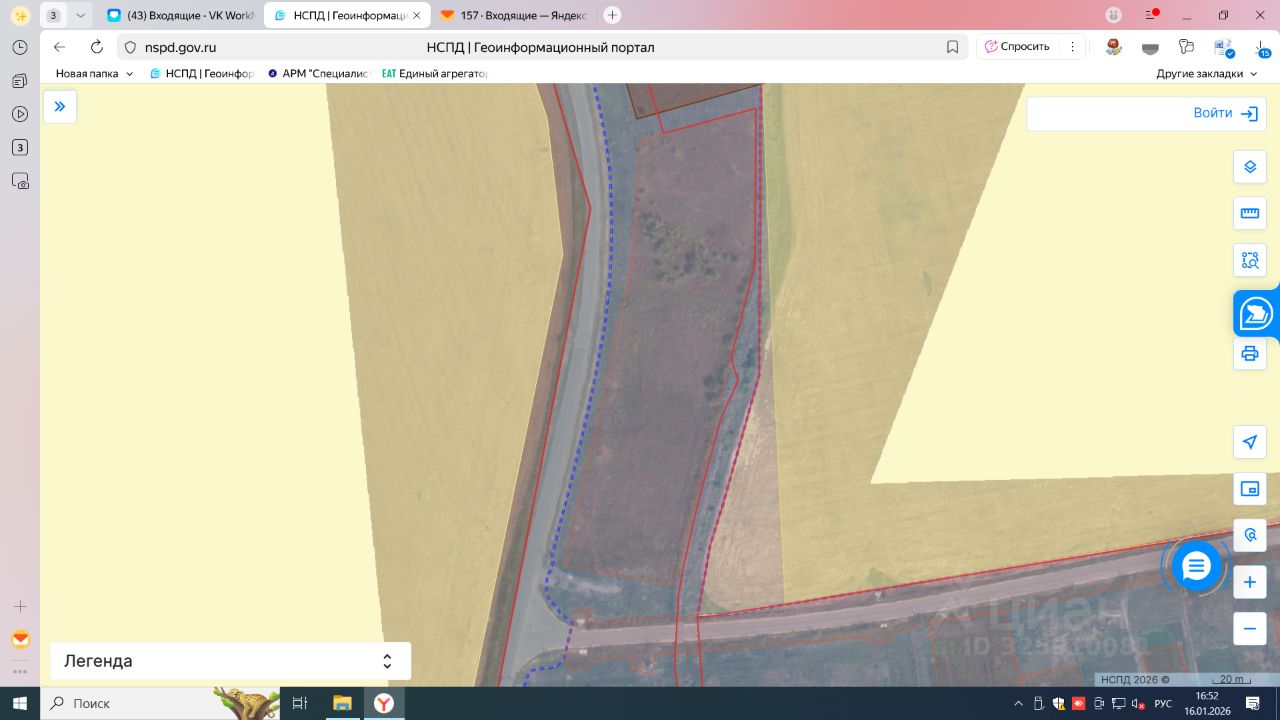This screenshot has width=1280, height=720.
Task: Open the Единый агрегатор bookmark
Action: click(435, 74)
